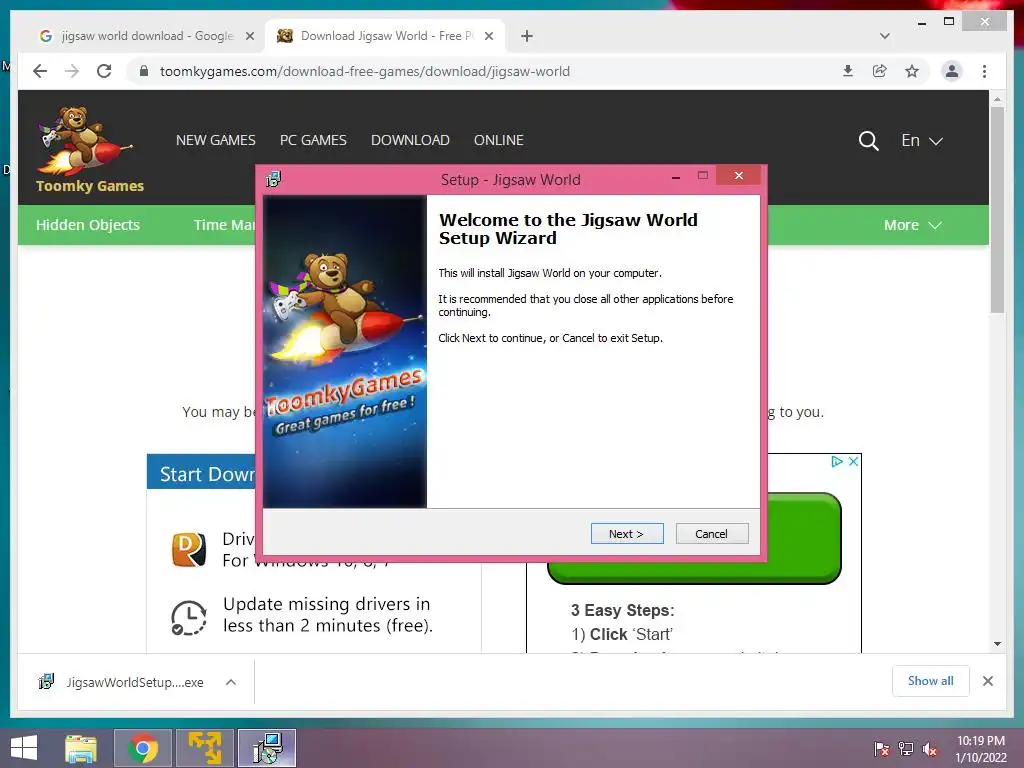Click the setup installer taskbar icon

click(x=267, y=748)
